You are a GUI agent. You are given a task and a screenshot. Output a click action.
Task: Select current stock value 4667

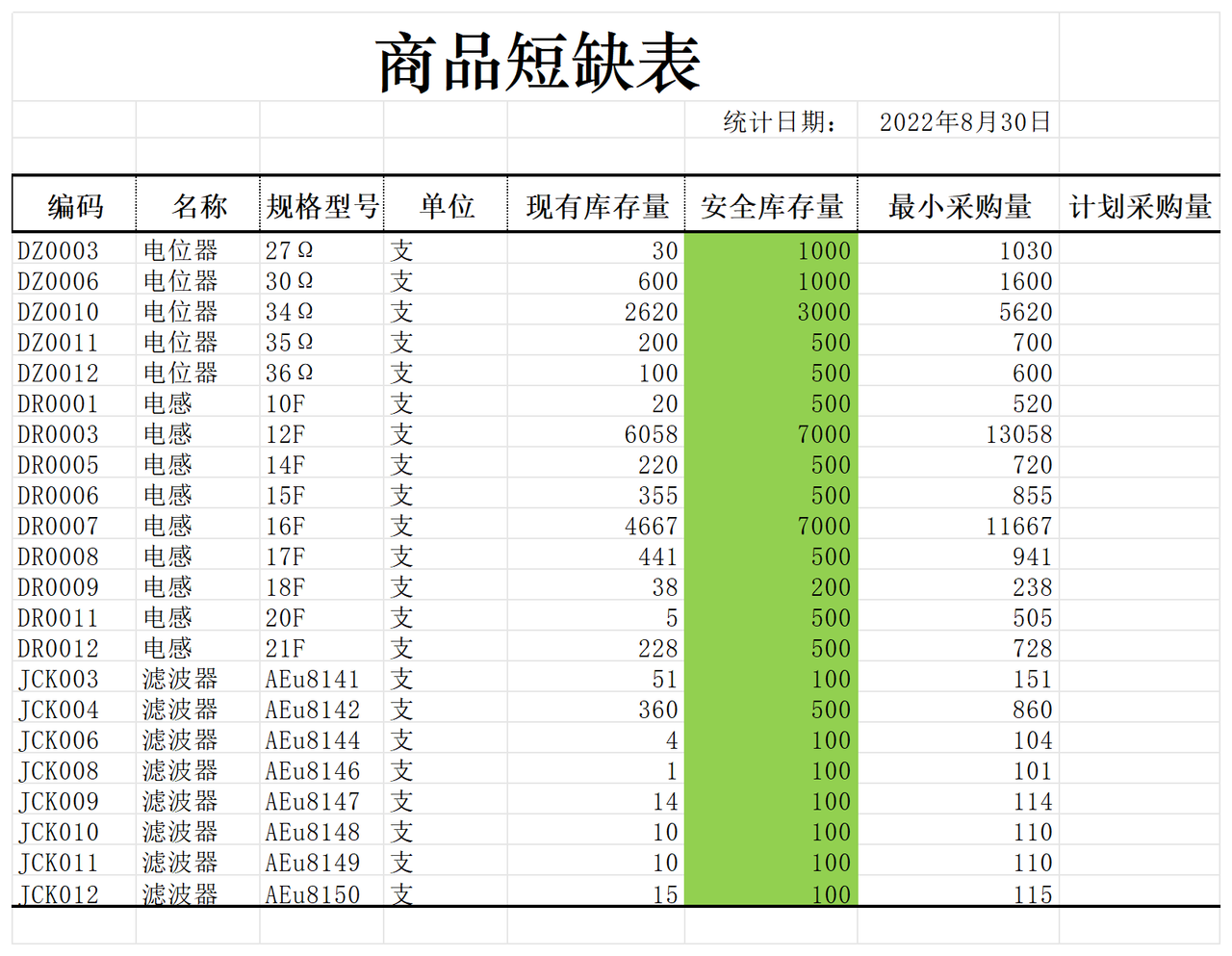(x=597, y=526)
